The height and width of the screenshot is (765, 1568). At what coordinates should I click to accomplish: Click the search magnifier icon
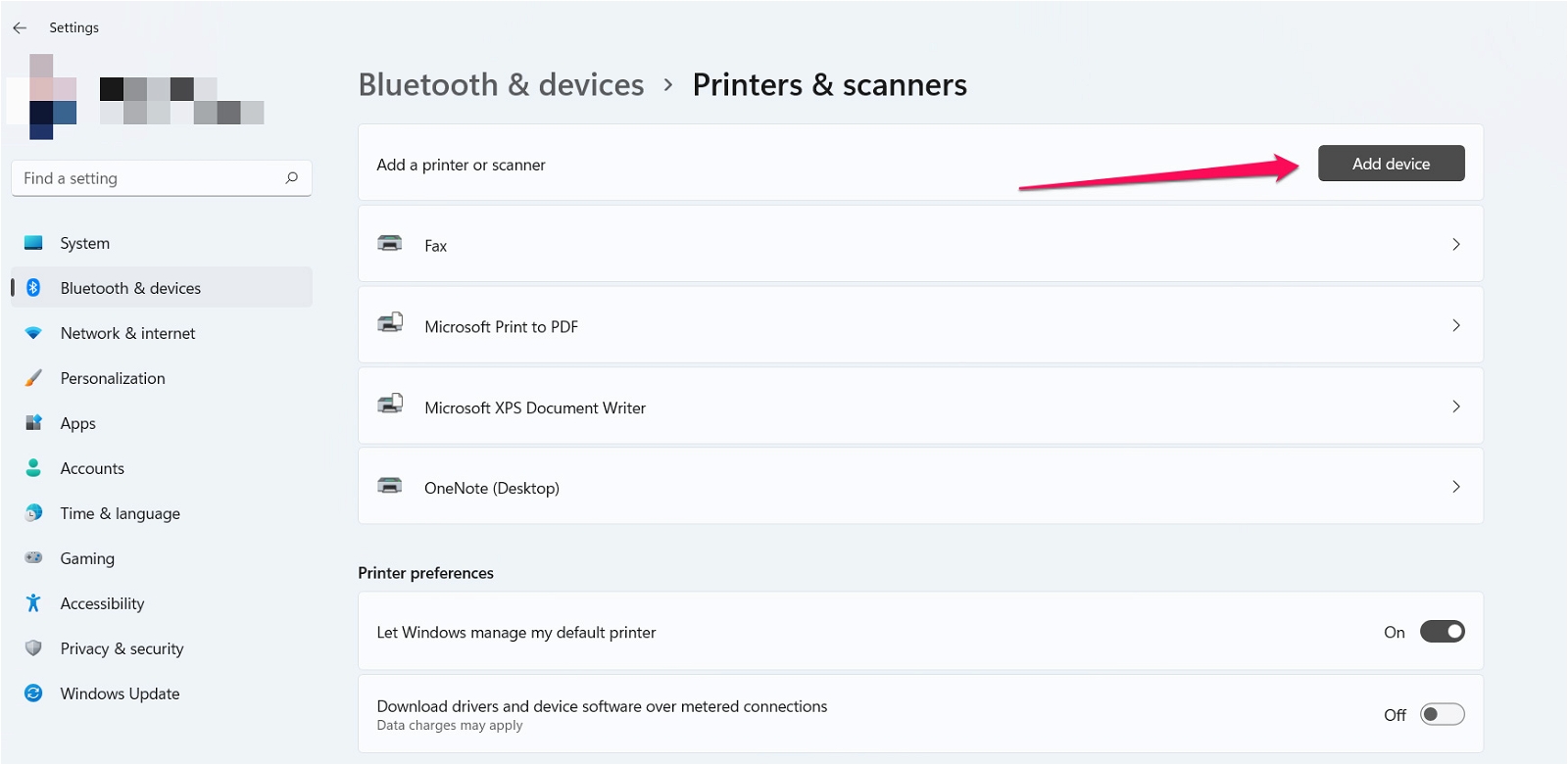click(x=291, y=178)
